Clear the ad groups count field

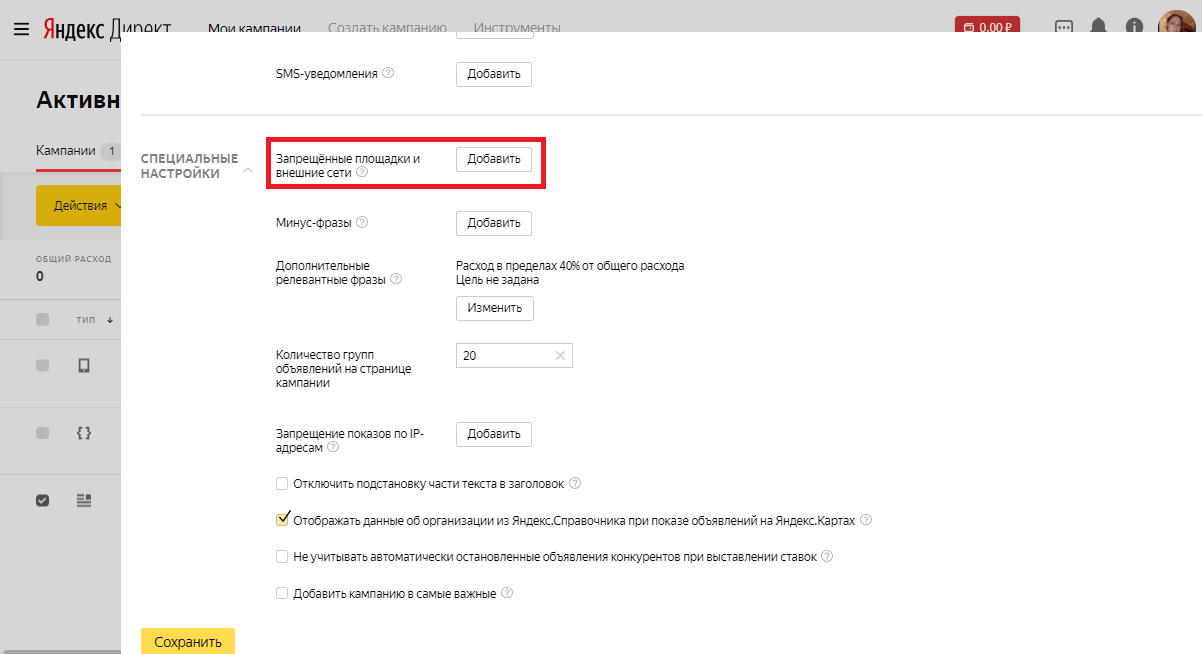point(560,355)
